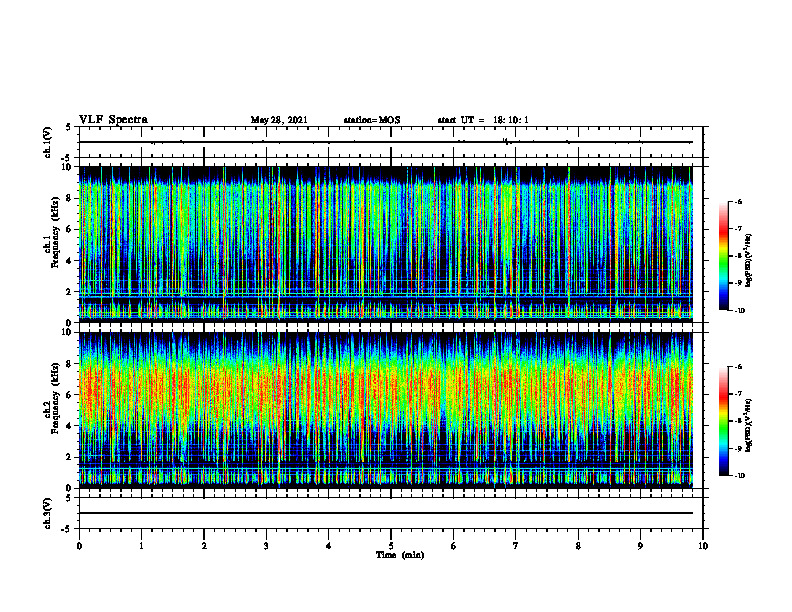Screen dimensions: 792x612
Task: Click the "4" minute tick on the time axis
Action: [x=329, y=546]
